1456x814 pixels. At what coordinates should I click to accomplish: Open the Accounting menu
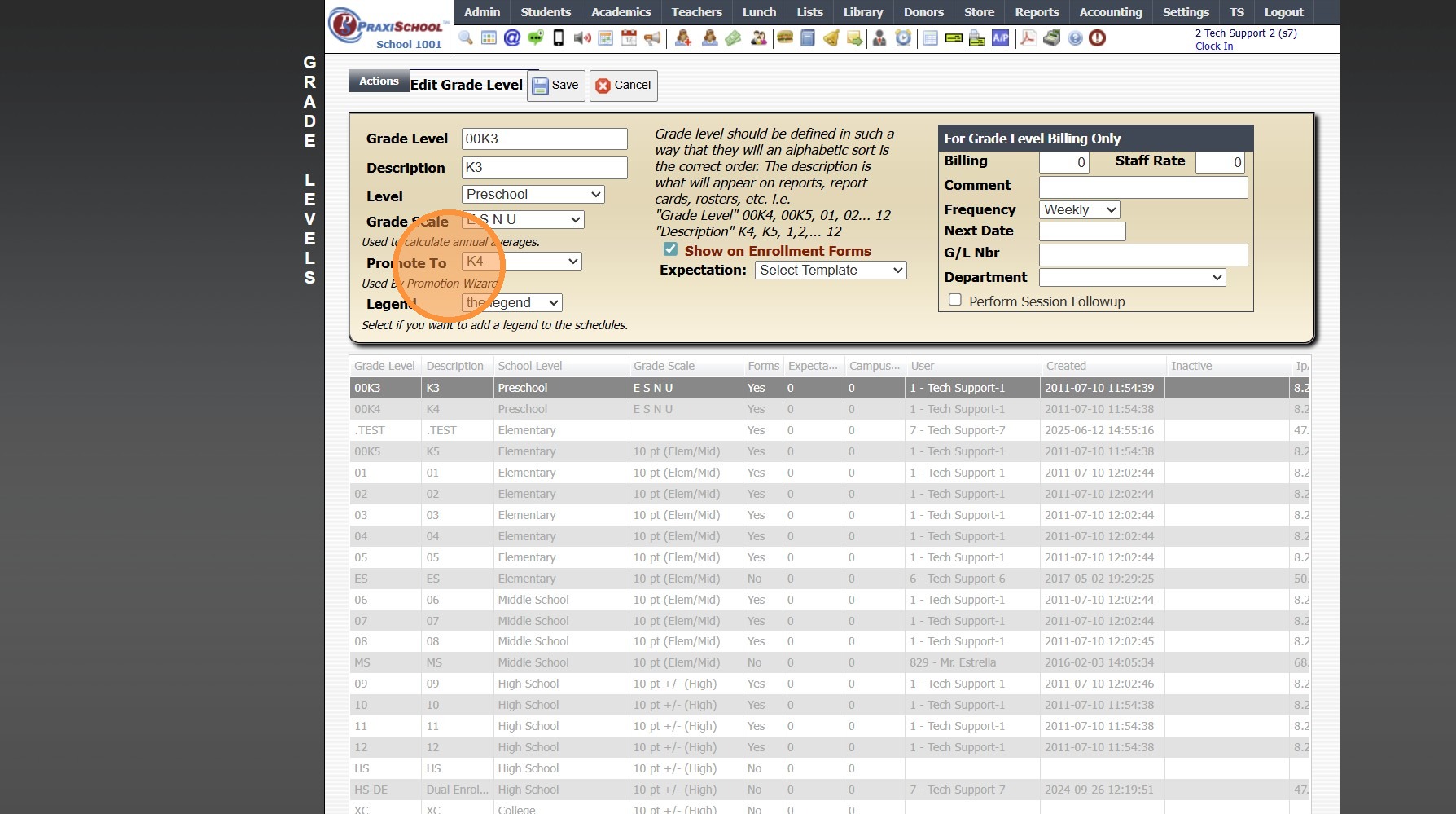[1111, 12]
